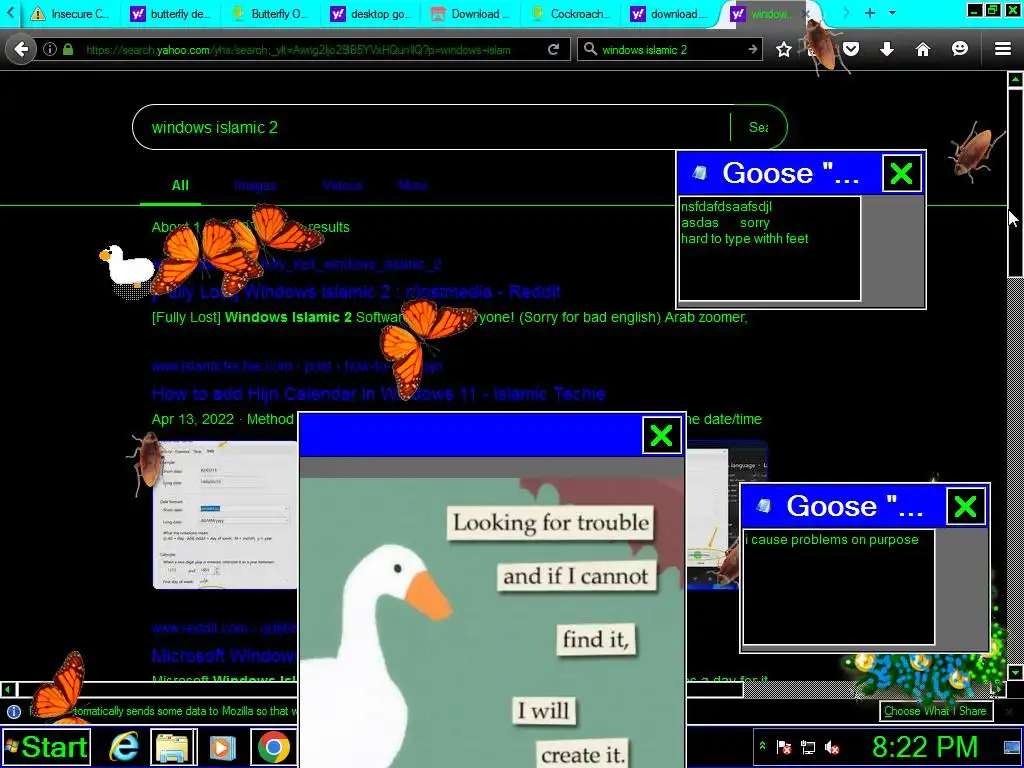Close the Goose note saying sorry
1024x768 pixels.
(x=901, y=174)
